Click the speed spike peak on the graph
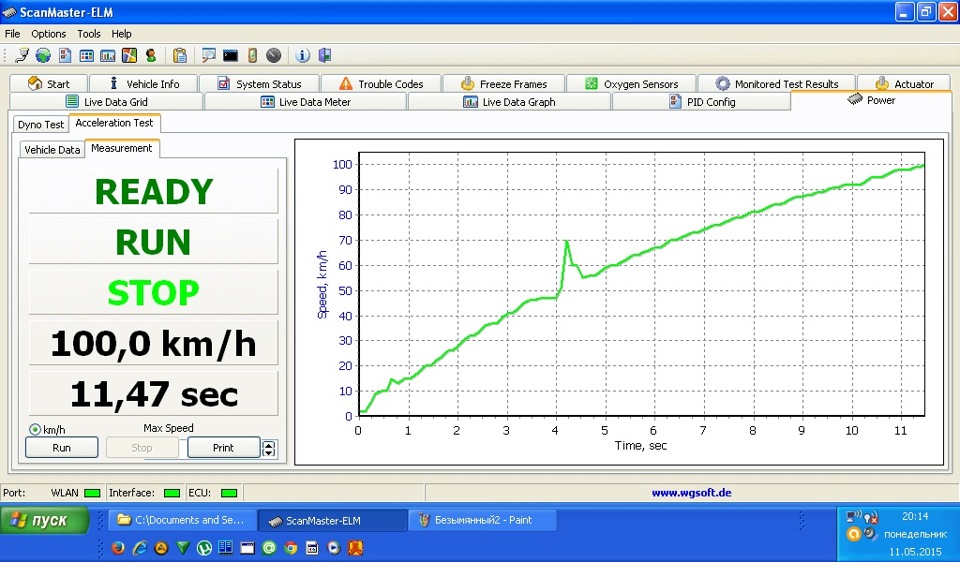The image size is (960, 562). (x=567, y=241)
